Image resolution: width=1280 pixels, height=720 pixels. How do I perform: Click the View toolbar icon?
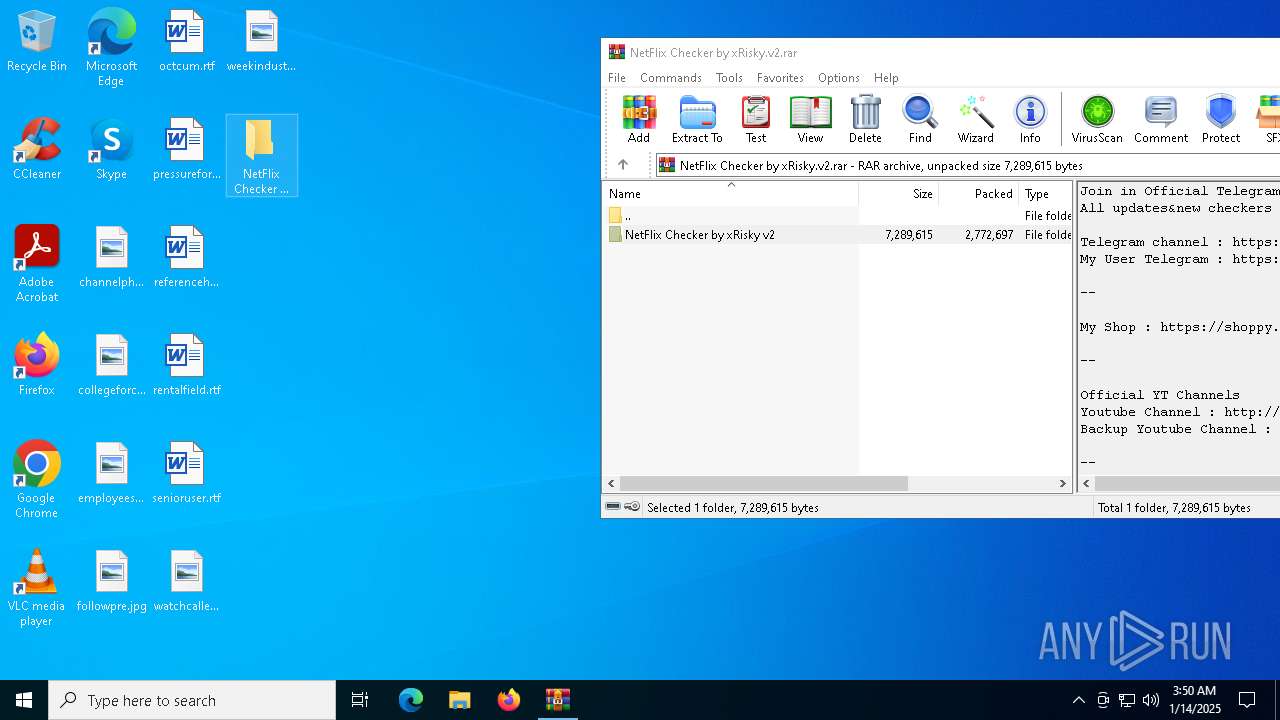(810, 119)
